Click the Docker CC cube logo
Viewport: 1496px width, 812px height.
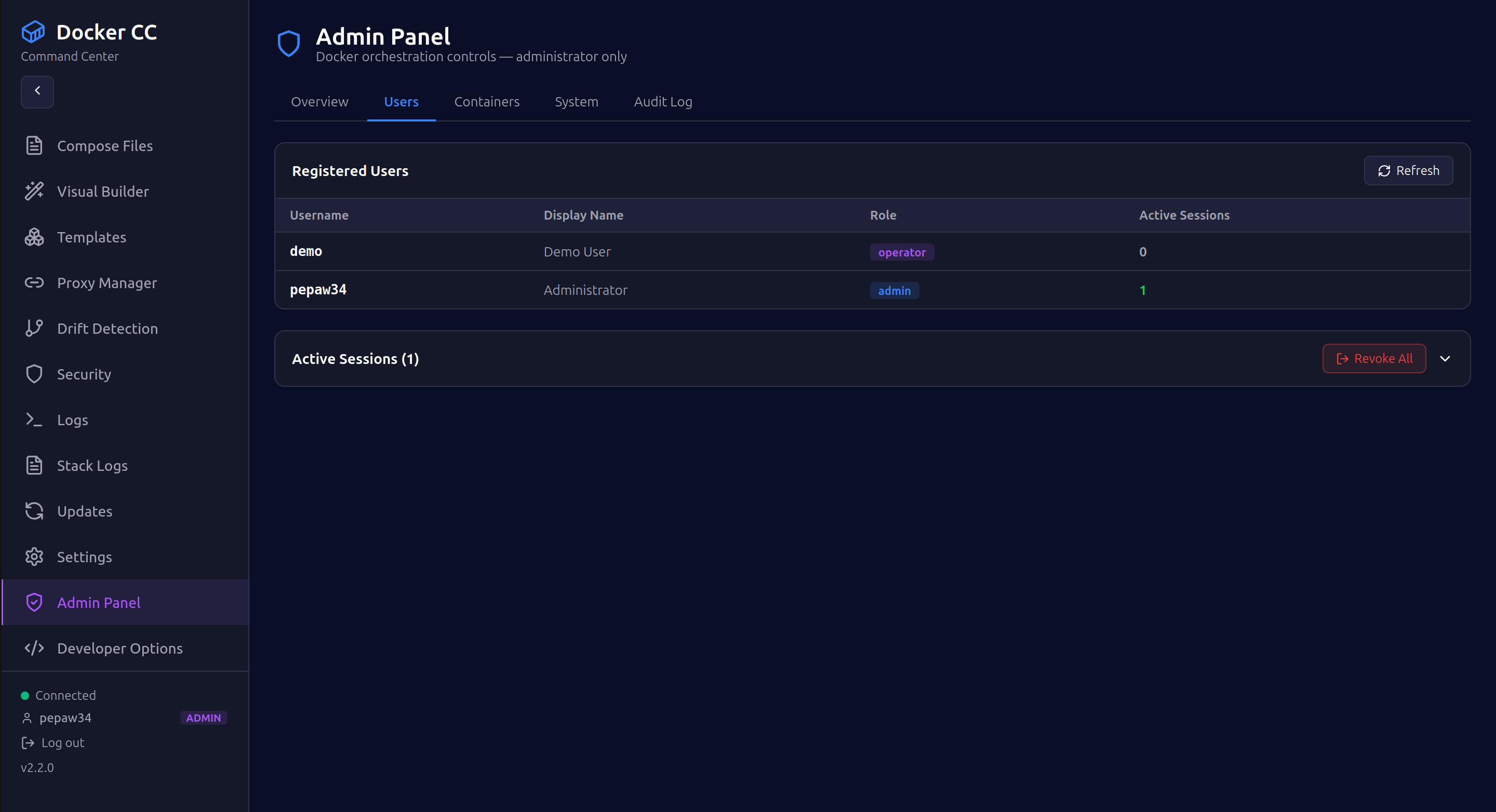pos(33,32)
